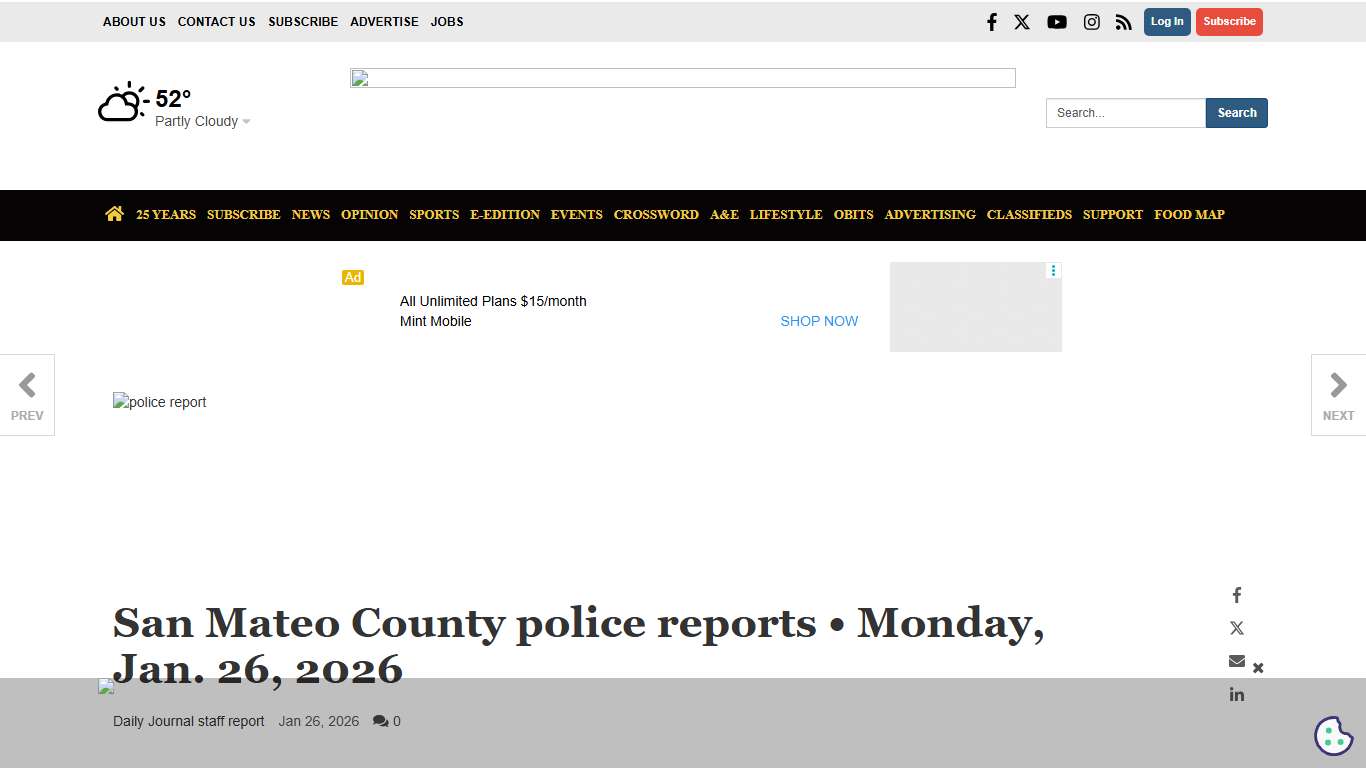The width and height of the screenshot is (1366, 768).
Task: Click inside the Search input field
Action: 1125,113
